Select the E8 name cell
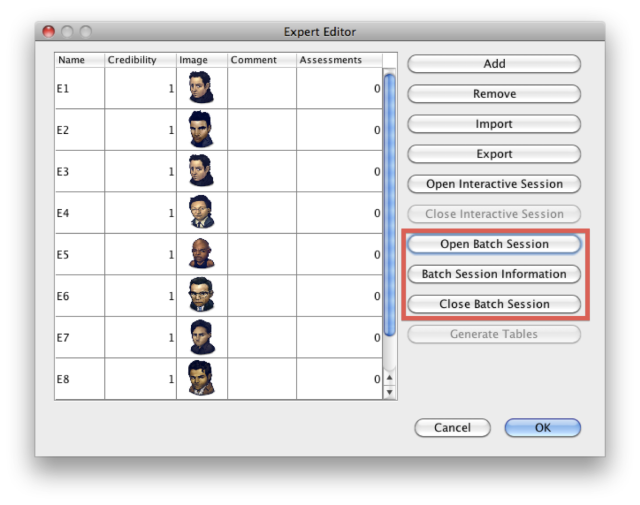This screenshot has width=640, height=505. coord(80,379)
